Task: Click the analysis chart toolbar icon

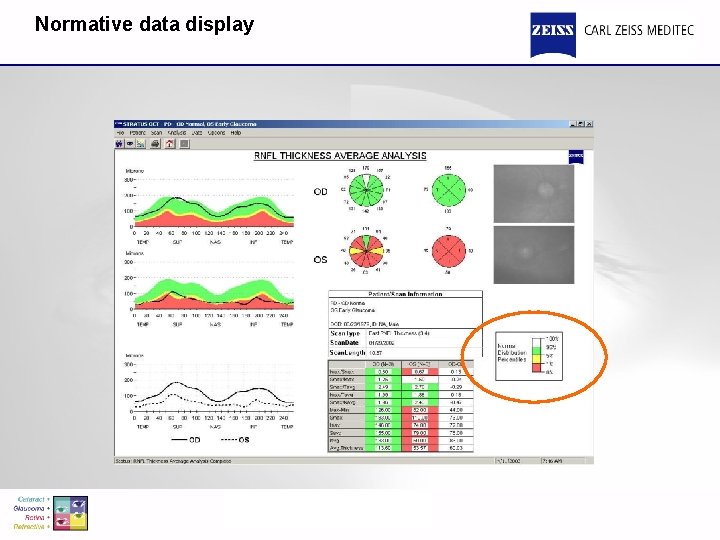Action: point(141,144)
